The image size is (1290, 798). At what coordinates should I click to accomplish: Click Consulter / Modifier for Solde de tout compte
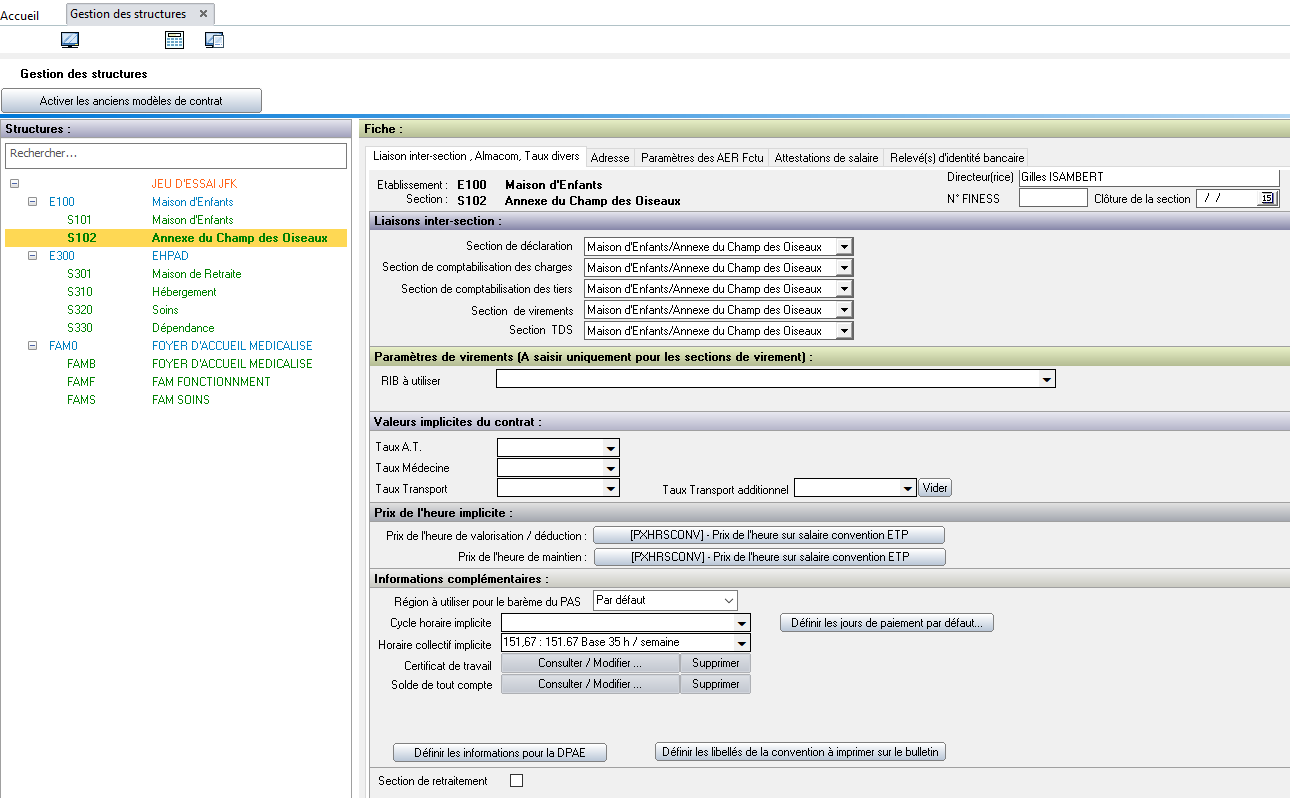point(590,684)
